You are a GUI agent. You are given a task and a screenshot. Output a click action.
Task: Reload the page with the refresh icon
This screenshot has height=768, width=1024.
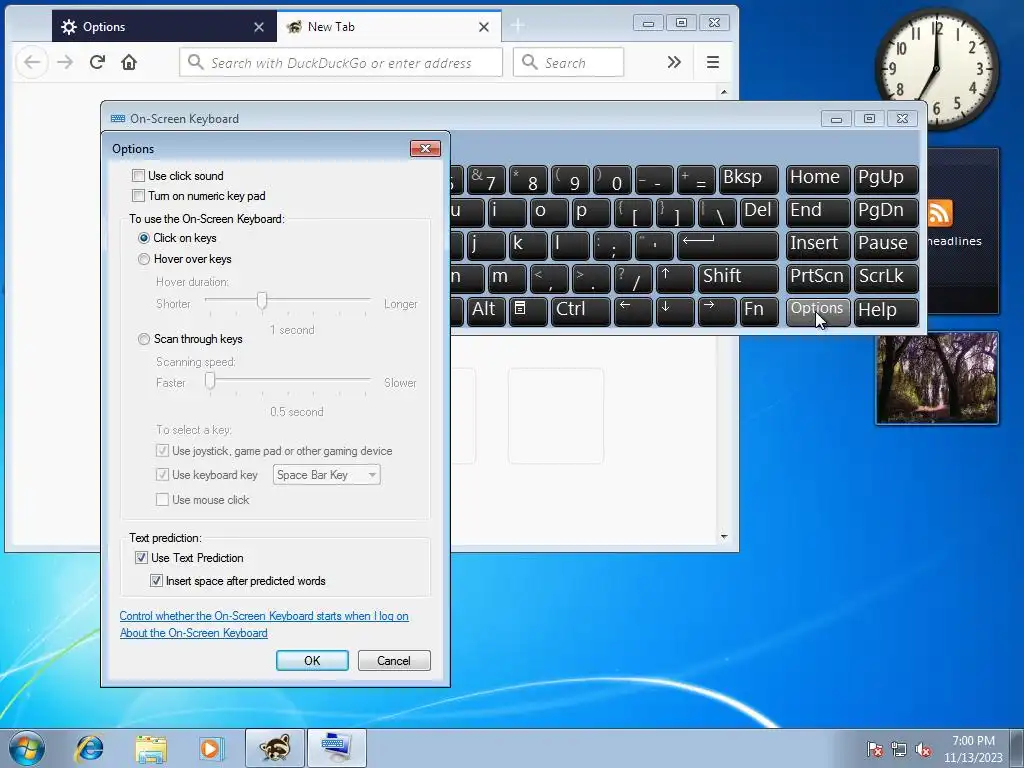tap(97, 63)
